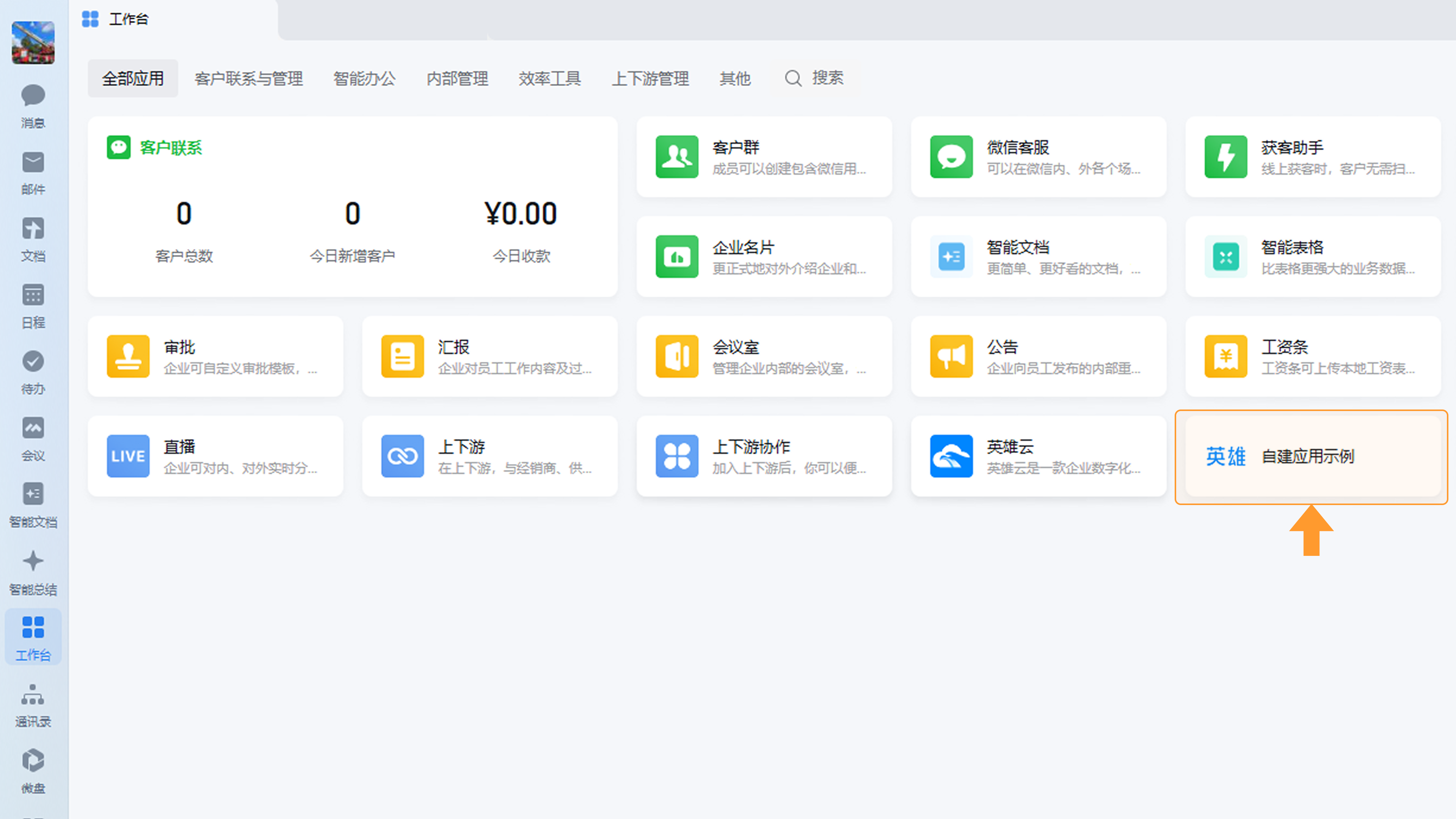Open the 直播 LIVE icon
Image resolution: width=1456 pixels, height=819 pixels.
[x=128, y=456]
